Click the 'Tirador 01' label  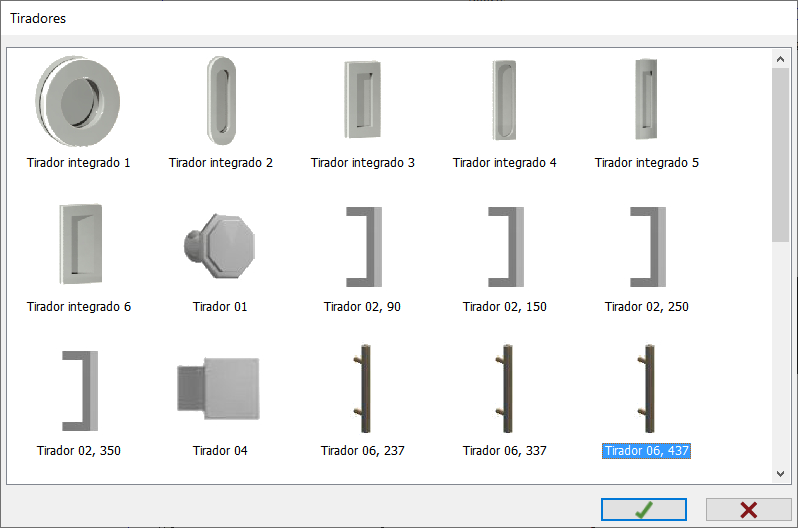[220, 307]
